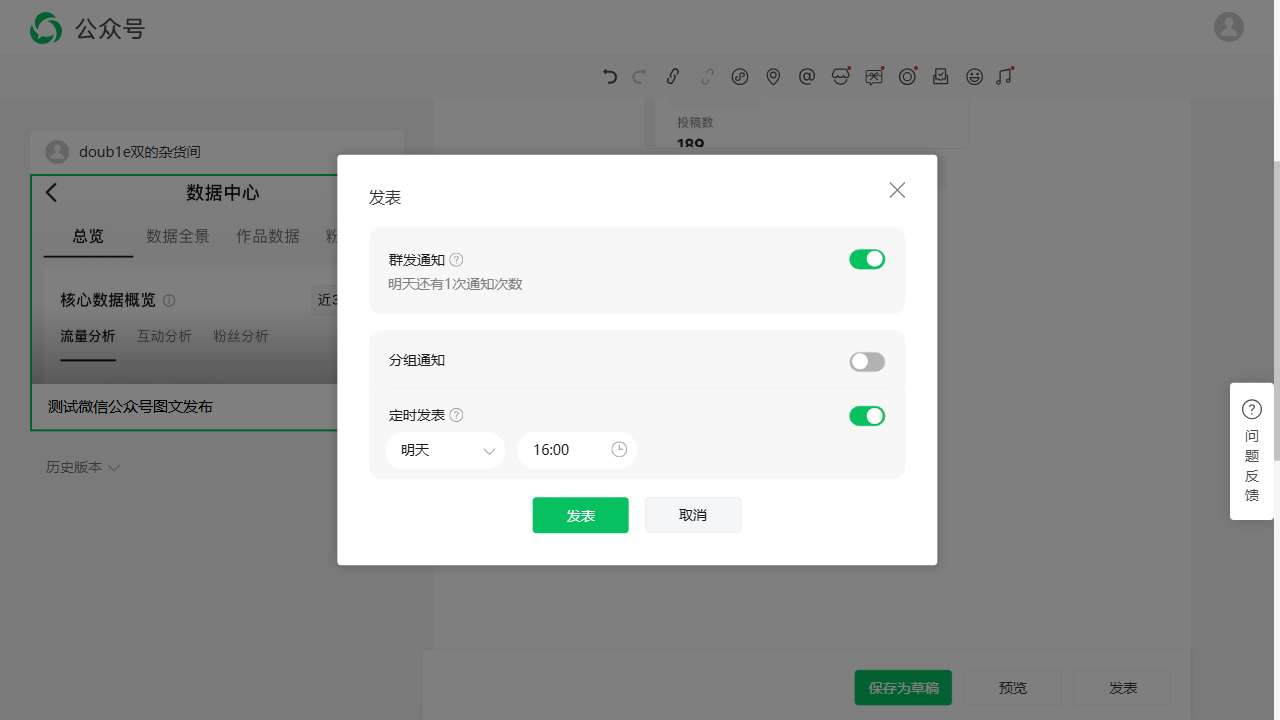This screenshot has height=720, width=1280.
Task: Enable the 分组通知 toggle
Action: (867, 362)
